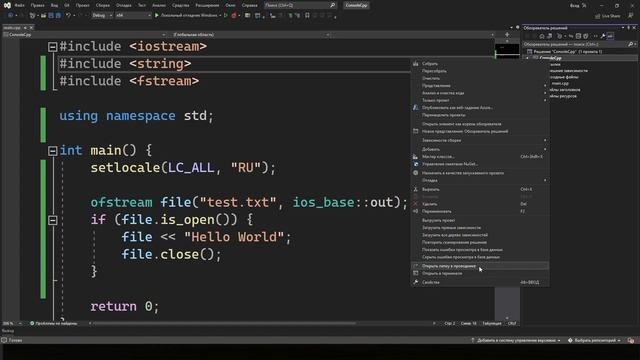Click the home icon in Solution Explorer toolbar
The image size is (640, 360).
542,36
